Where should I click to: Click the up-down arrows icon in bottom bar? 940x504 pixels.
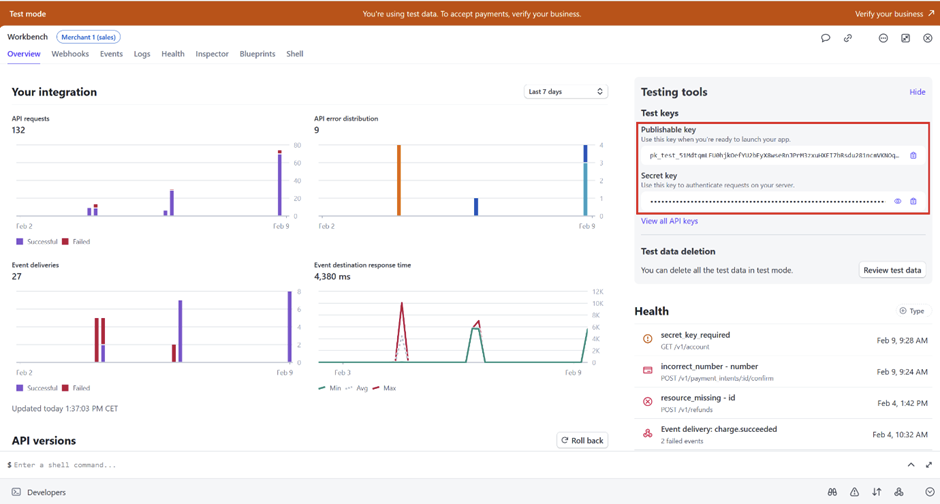click(877, 492)
